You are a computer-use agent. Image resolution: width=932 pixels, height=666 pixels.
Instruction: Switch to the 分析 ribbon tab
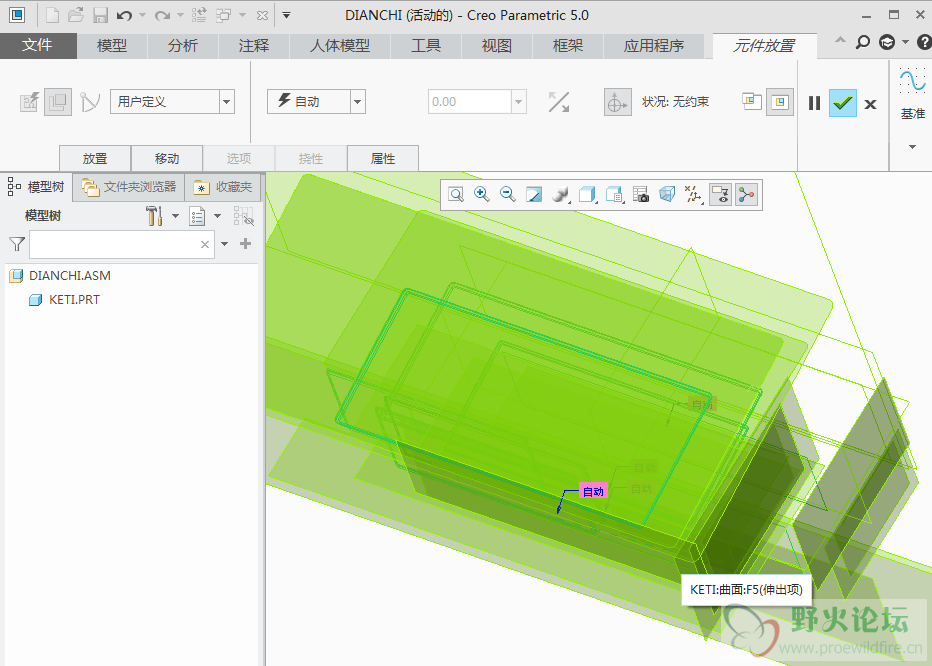(182, 46)
